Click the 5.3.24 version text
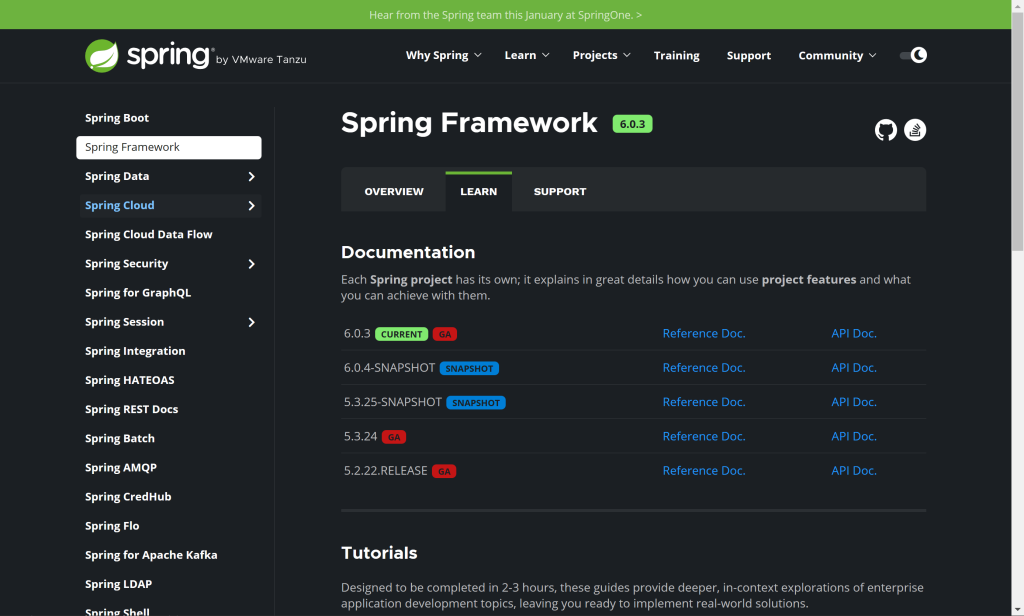Screen dimensions: 1024x616 (360, 436)
